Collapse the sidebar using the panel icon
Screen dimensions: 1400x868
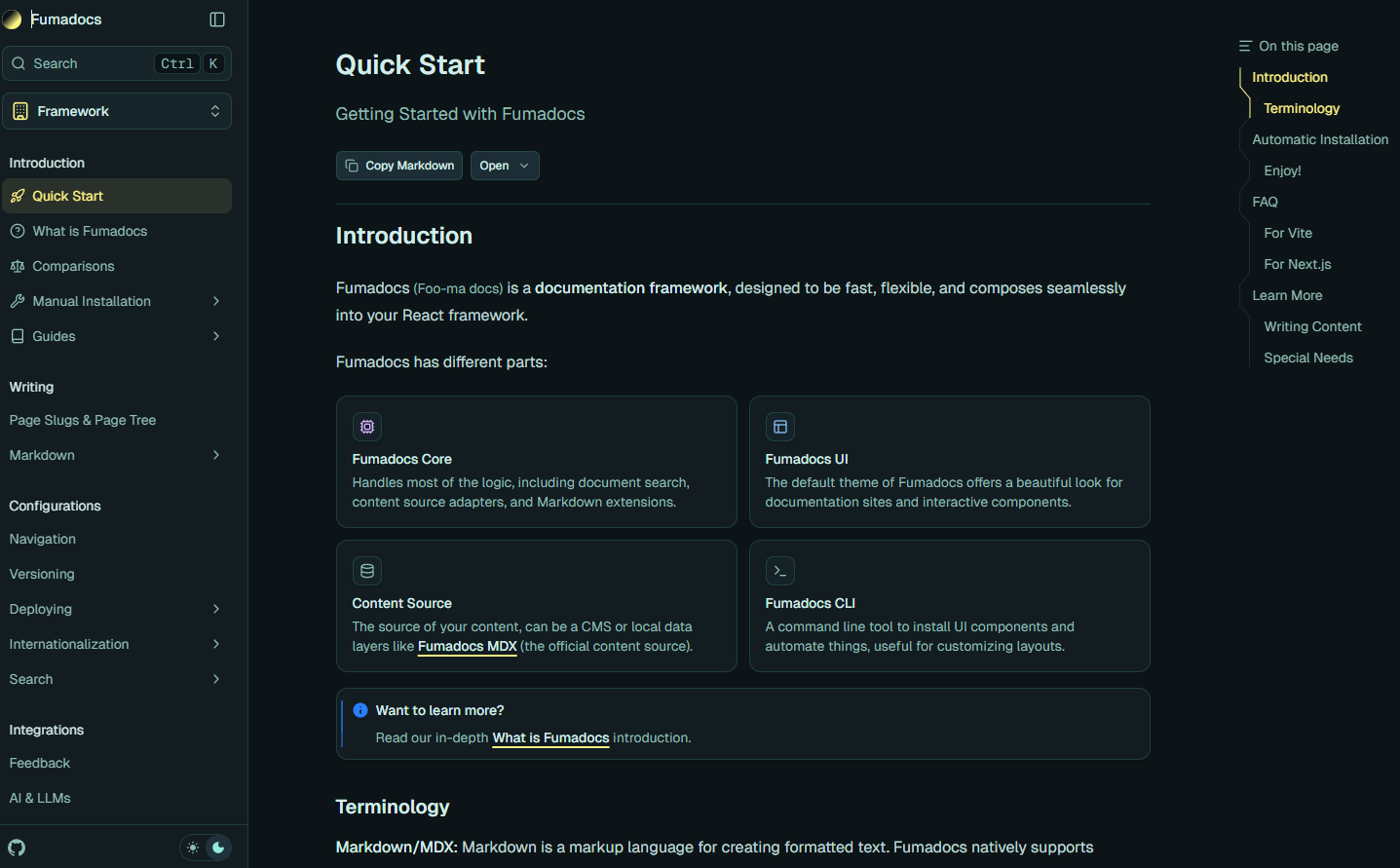[217, 19]
